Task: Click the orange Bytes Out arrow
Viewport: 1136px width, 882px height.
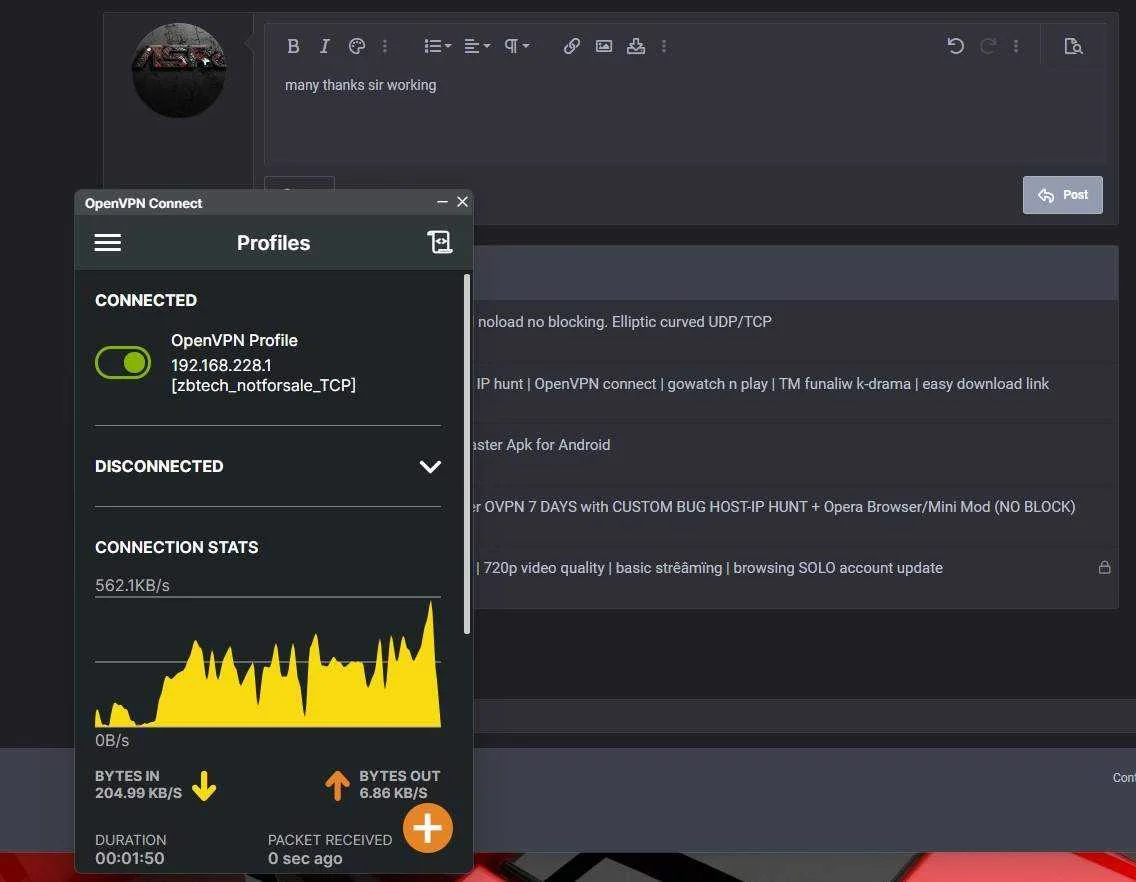Action: tap(337, 786)
